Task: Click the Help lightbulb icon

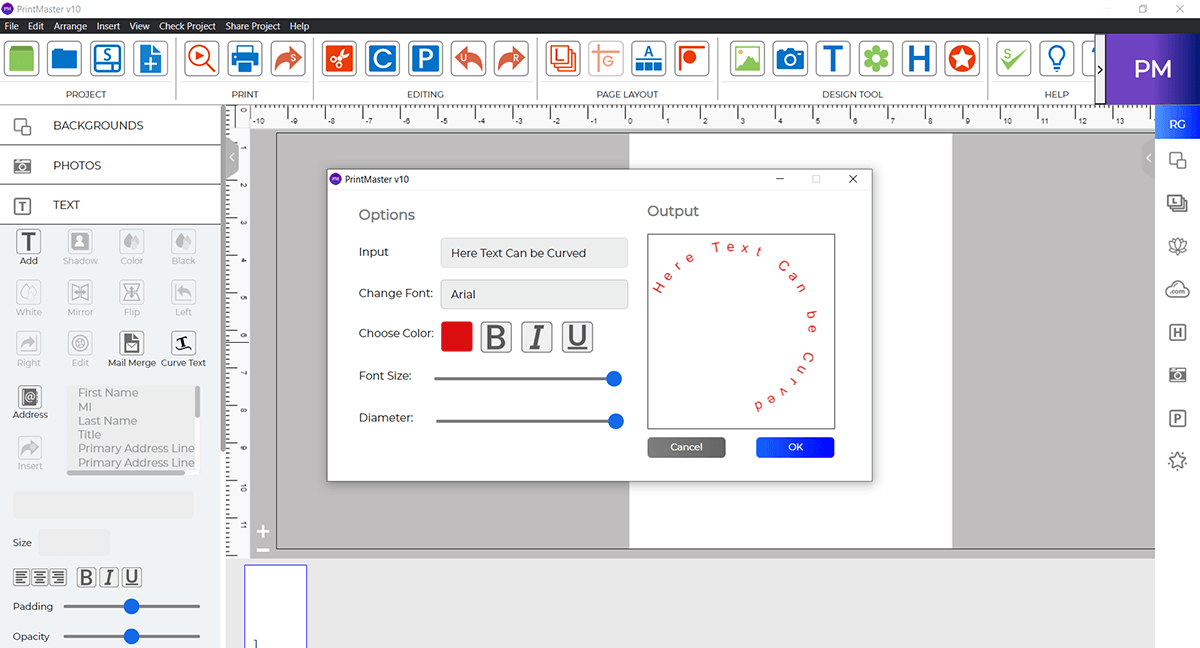Action: tap(1056, 58)
